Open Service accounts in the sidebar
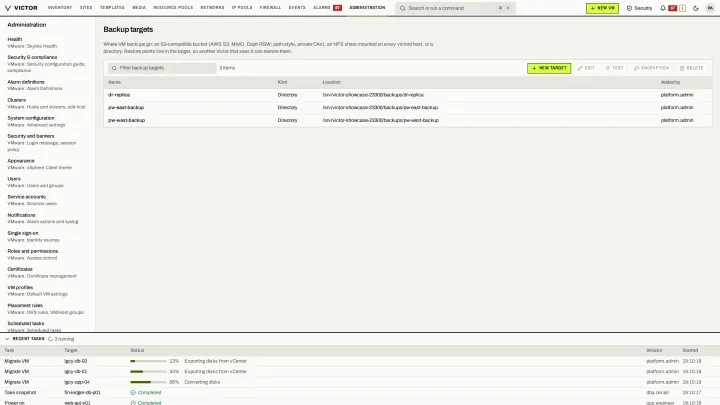This screenshot has width=720, height=405. pos(47,200)
